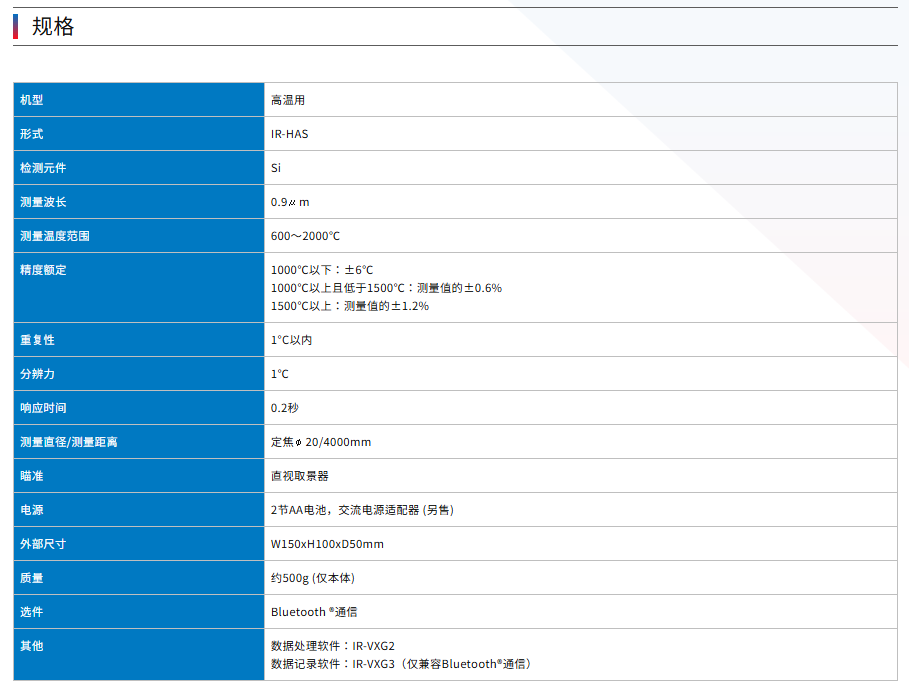Select the 外部尺寸 row label

(43, 544)
